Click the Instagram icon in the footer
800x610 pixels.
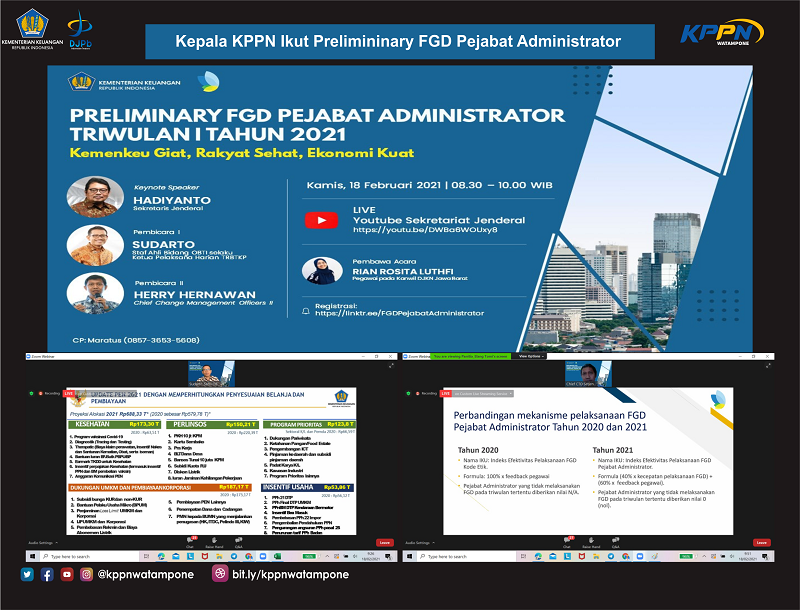(x=87, y=575)
